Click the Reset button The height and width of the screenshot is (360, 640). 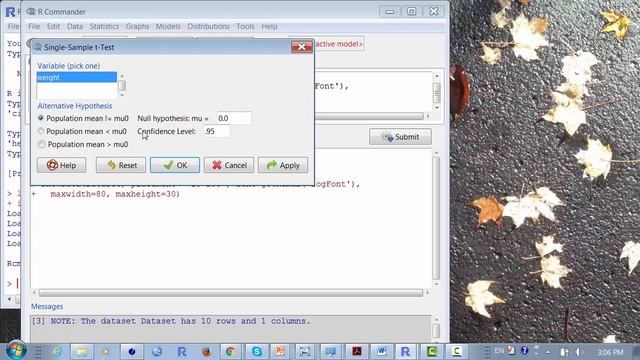tap(121, 165)
